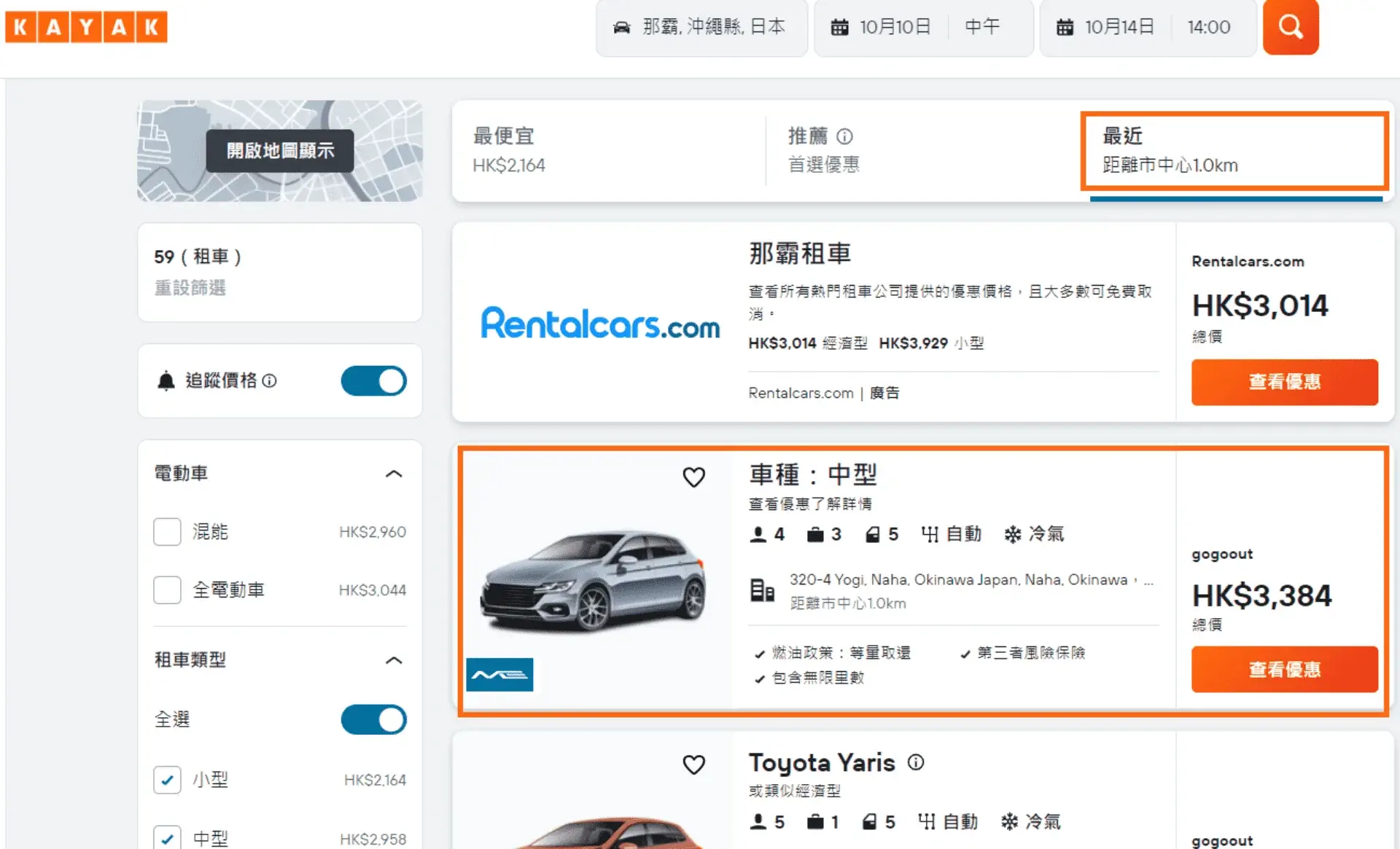Click the snowflake 冷氣 icon on 中型 card
1400x849 pixels.
coord(1013,535)
